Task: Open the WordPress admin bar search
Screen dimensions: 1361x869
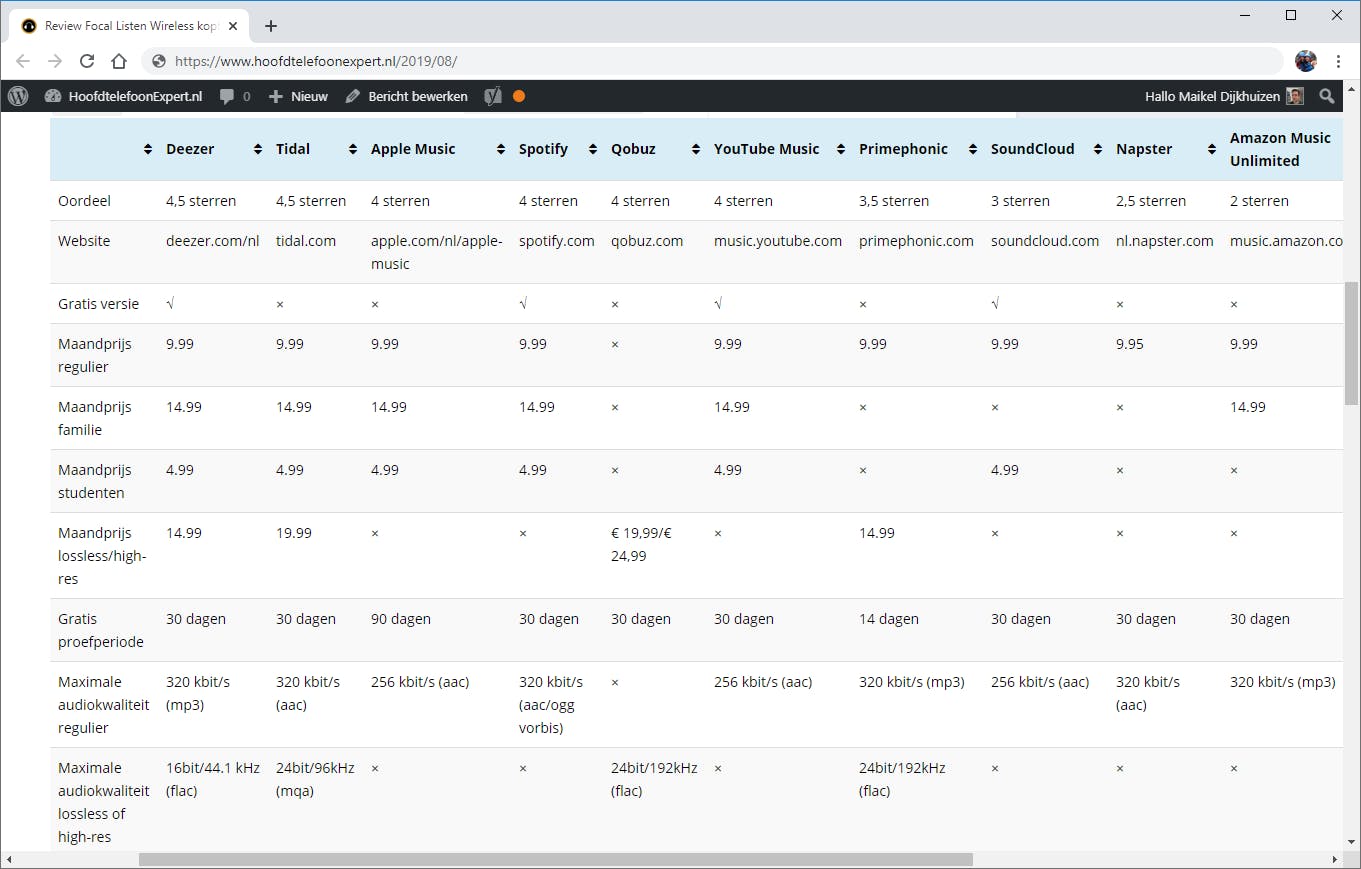Action: pos(1327,96)
